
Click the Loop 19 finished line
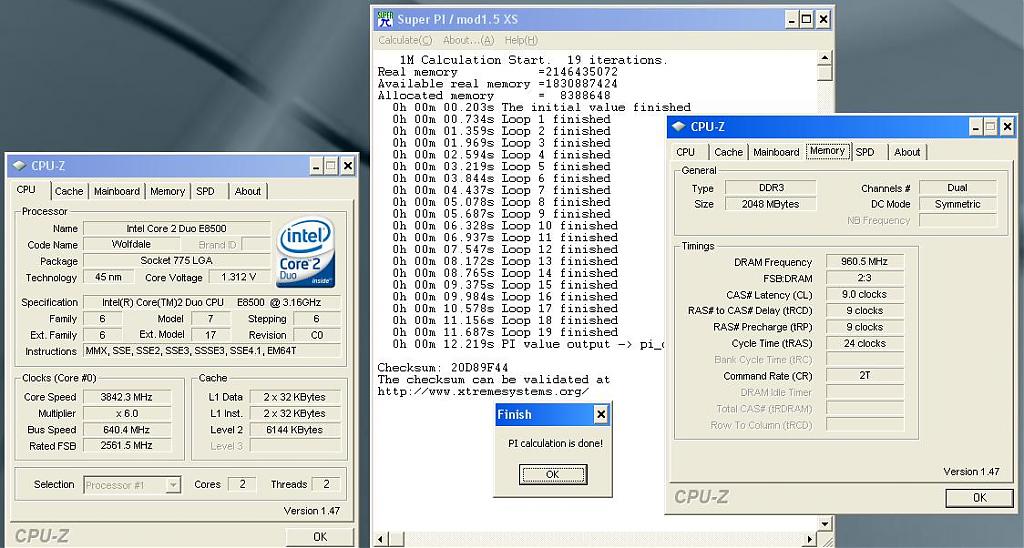pos(505,332)
